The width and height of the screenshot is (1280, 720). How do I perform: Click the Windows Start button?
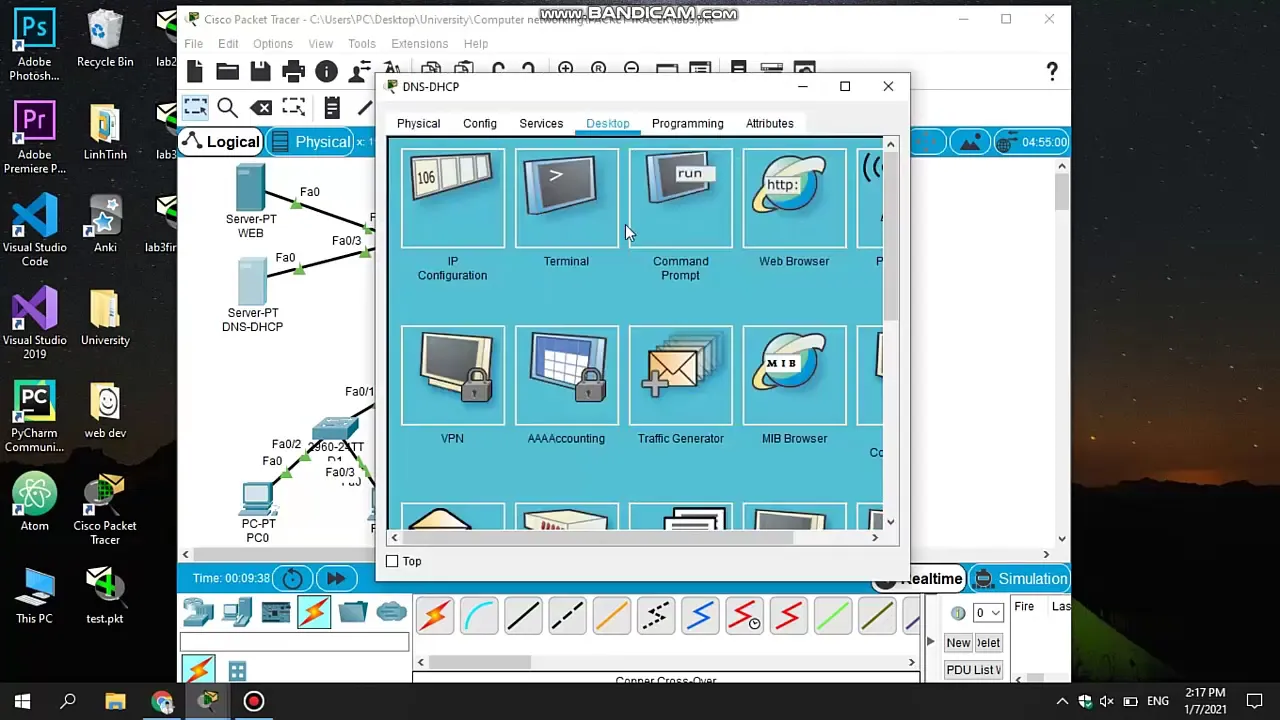tap(22, 701)
